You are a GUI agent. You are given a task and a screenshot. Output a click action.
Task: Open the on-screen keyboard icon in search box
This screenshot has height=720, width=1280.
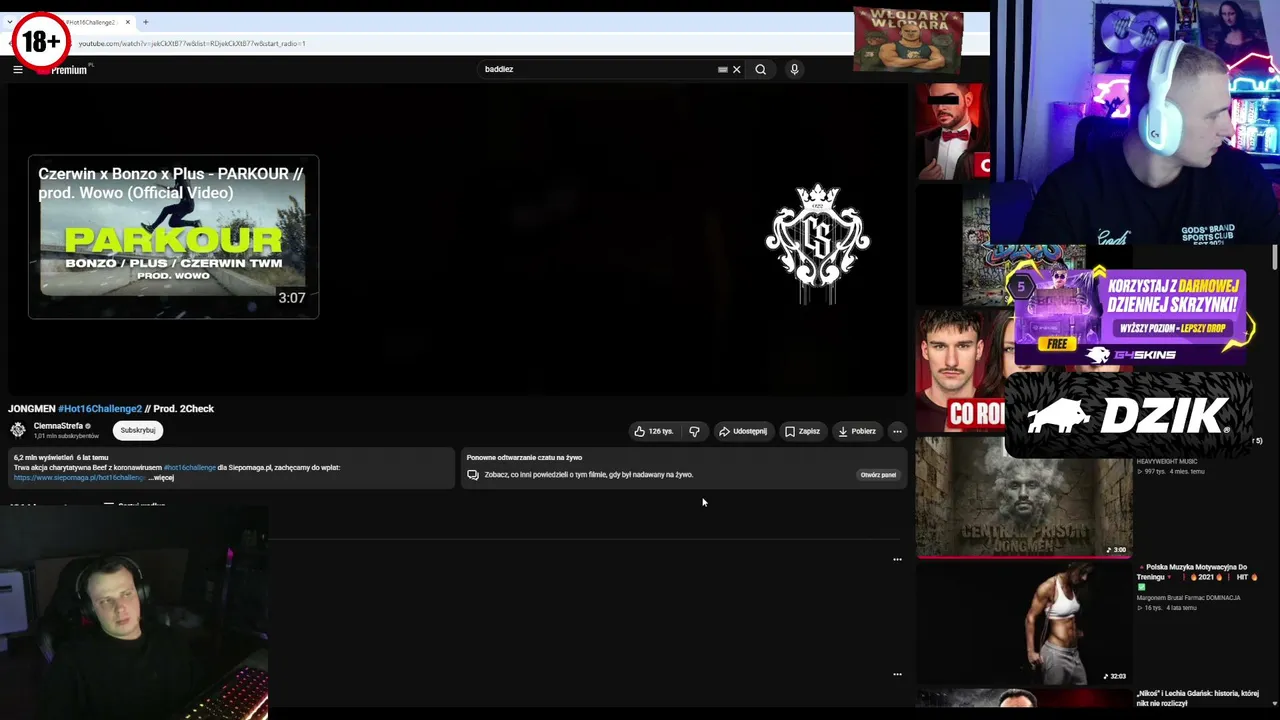pyautogui.click(x=723, y=69)
